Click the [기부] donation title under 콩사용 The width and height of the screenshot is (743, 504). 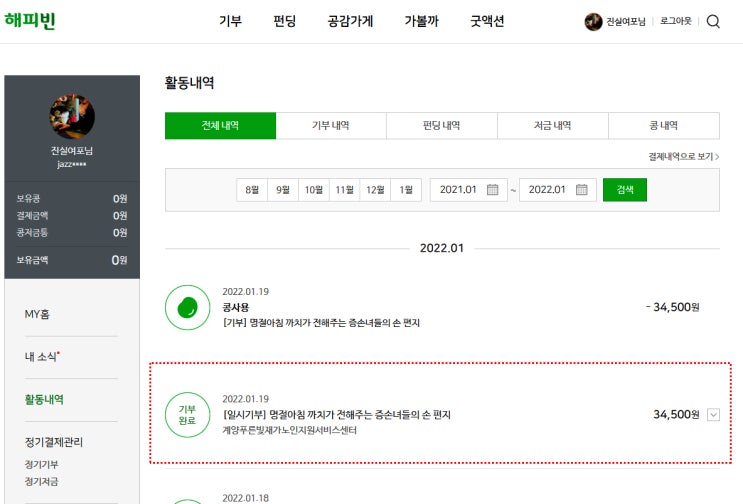pyautogui.click(x=321, y=323)
